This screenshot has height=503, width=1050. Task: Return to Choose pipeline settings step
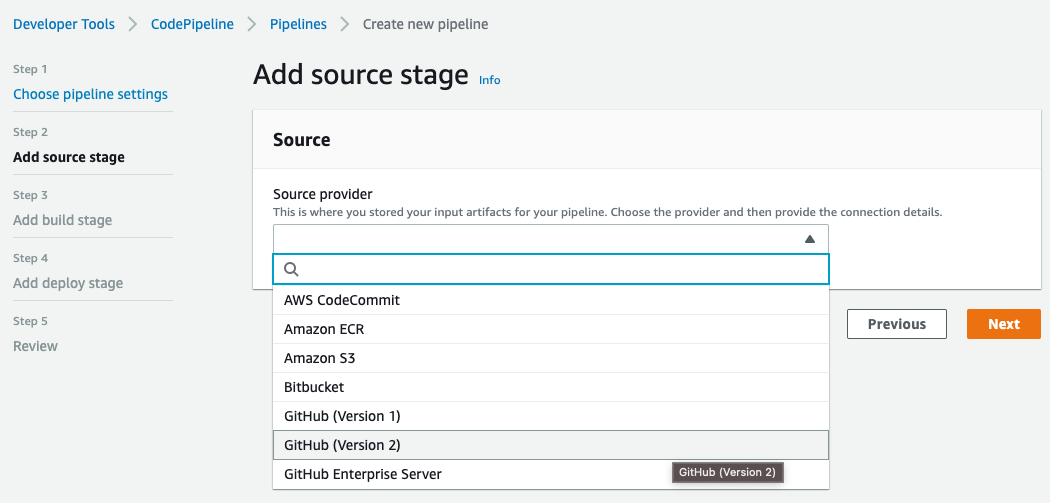90,94
